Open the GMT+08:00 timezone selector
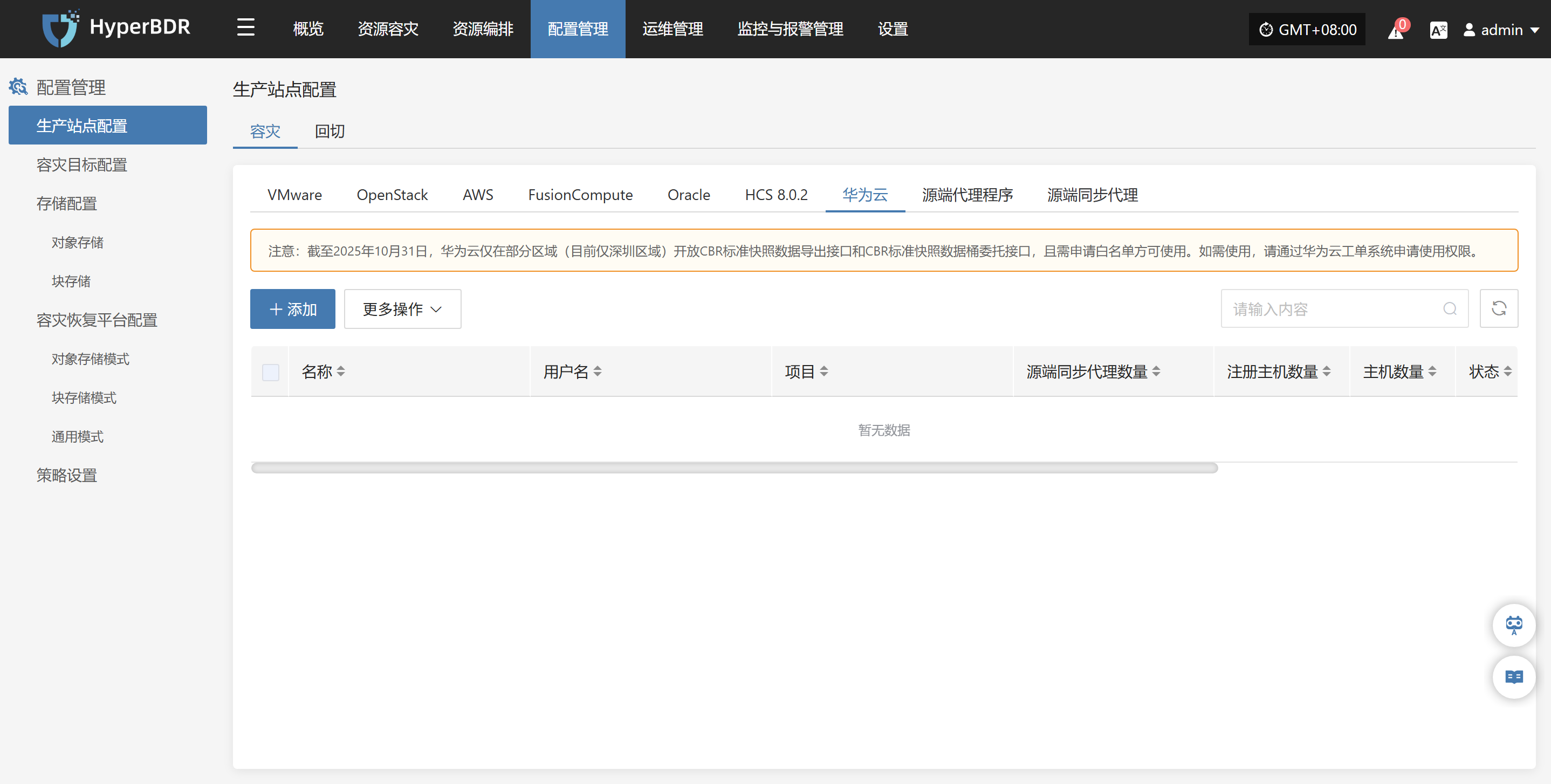The width and height of the screenshot is (1551, 784). pos(1307,30)
